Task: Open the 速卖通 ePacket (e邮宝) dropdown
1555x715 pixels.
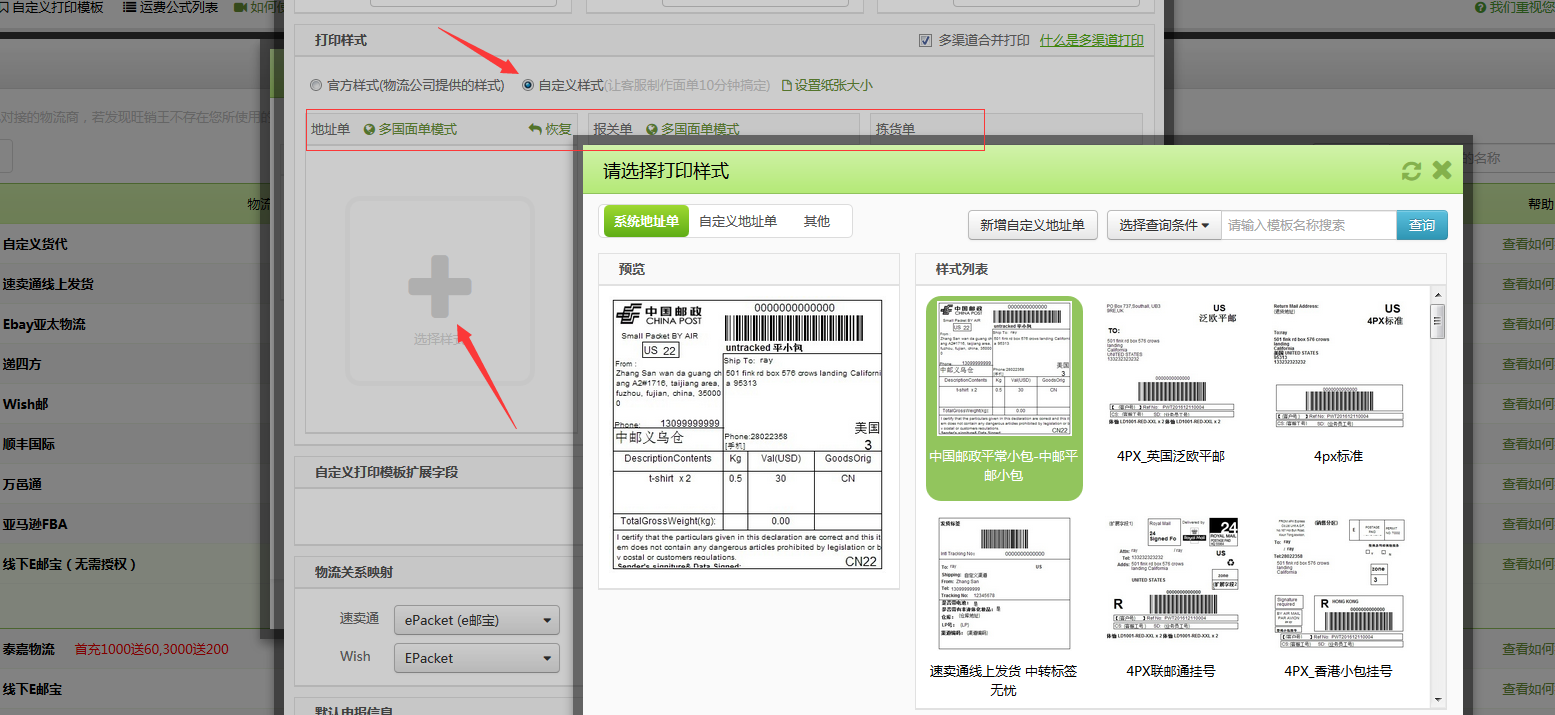Action: click(477, 621)
